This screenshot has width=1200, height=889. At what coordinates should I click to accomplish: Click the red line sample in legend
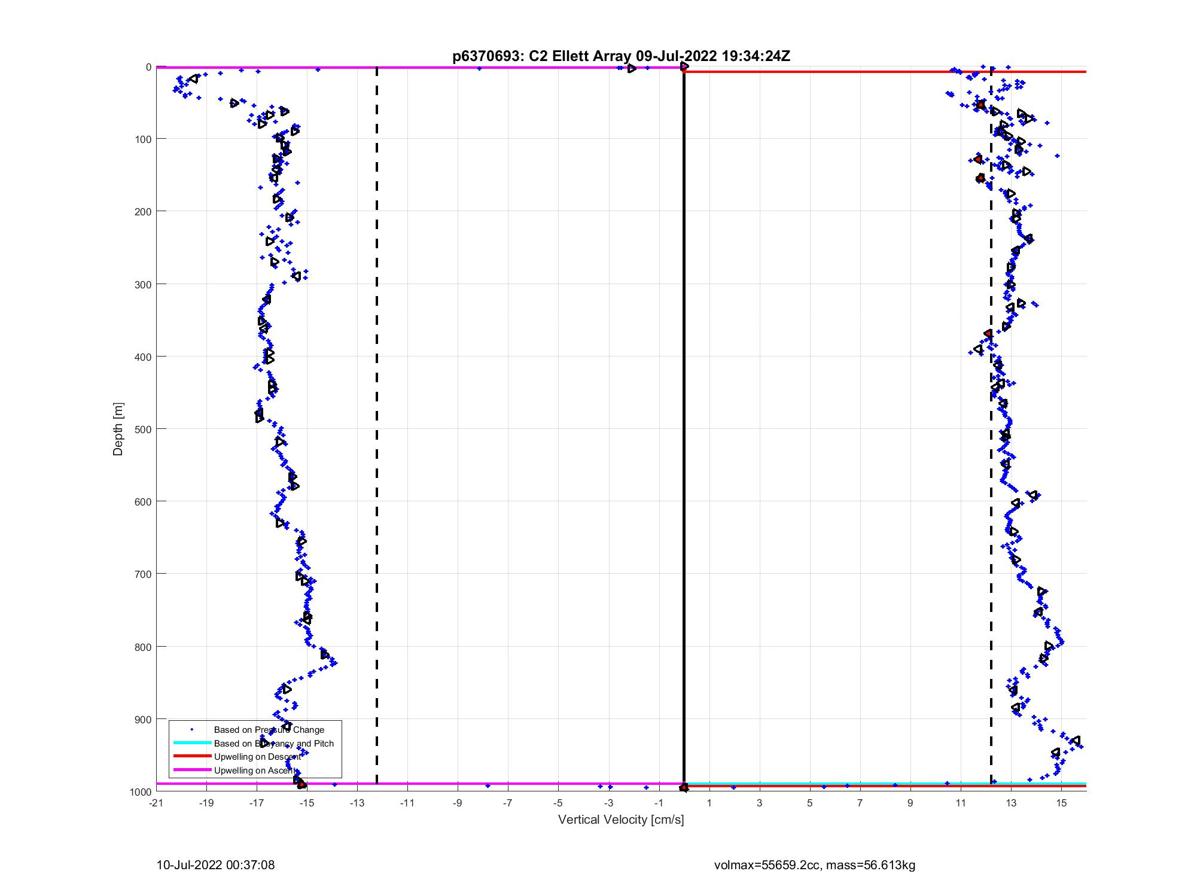click(191, 757)
